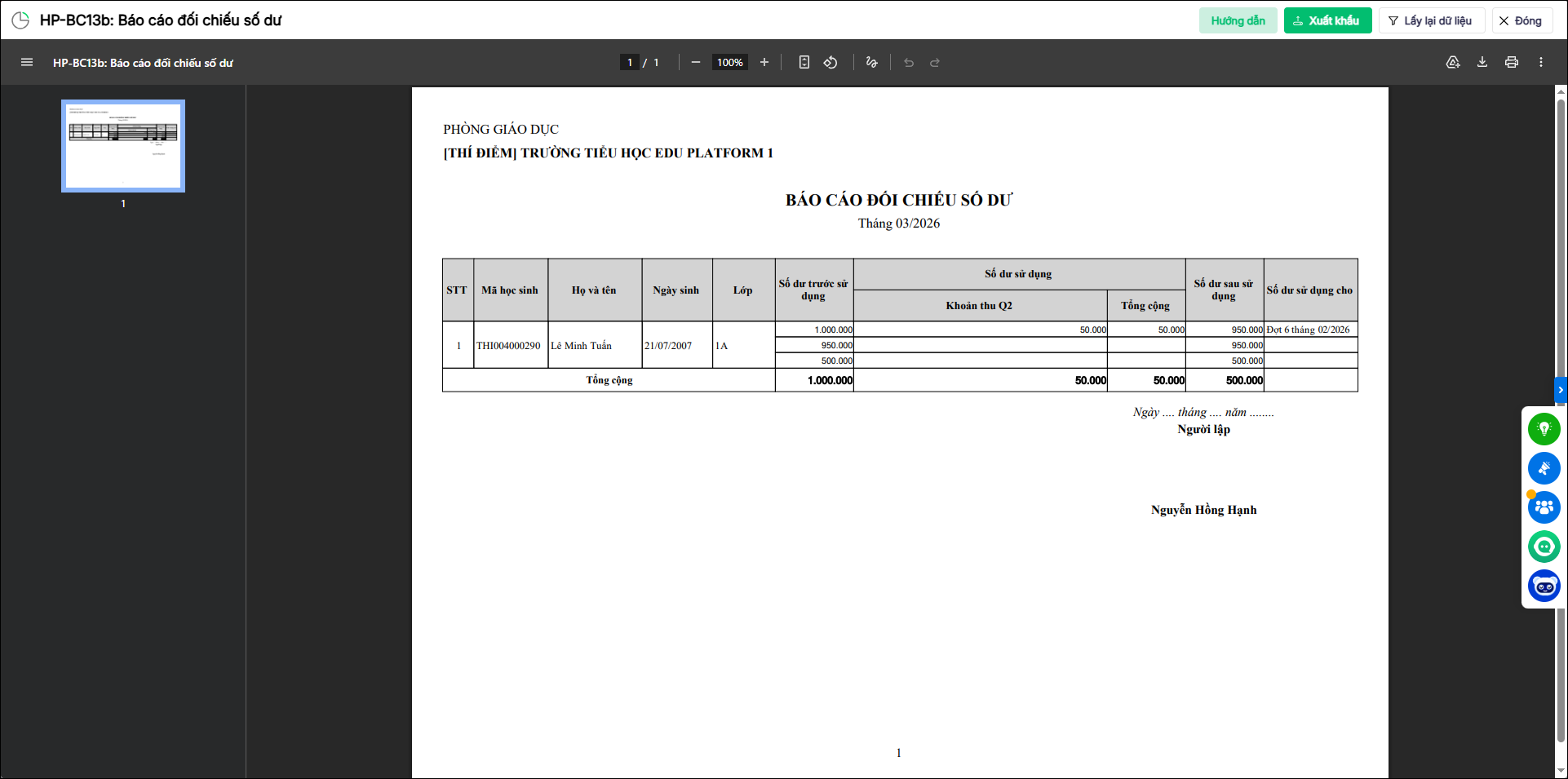Select page 1 thumbnail
Screen dimensions: 1568x779
pyautogui.click(x=123, y=146)
